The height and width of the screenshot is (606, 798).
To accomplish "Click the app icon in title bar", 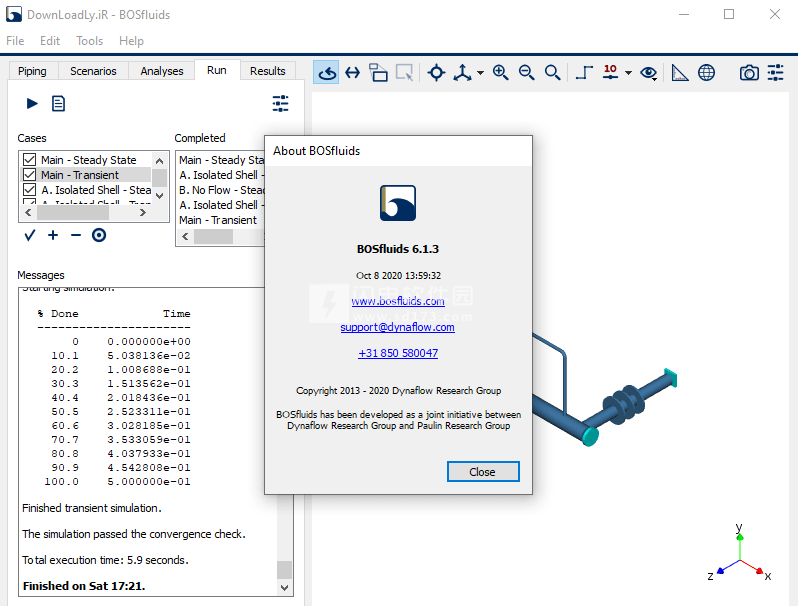I will pyautogui.click(x=14, y=14).
